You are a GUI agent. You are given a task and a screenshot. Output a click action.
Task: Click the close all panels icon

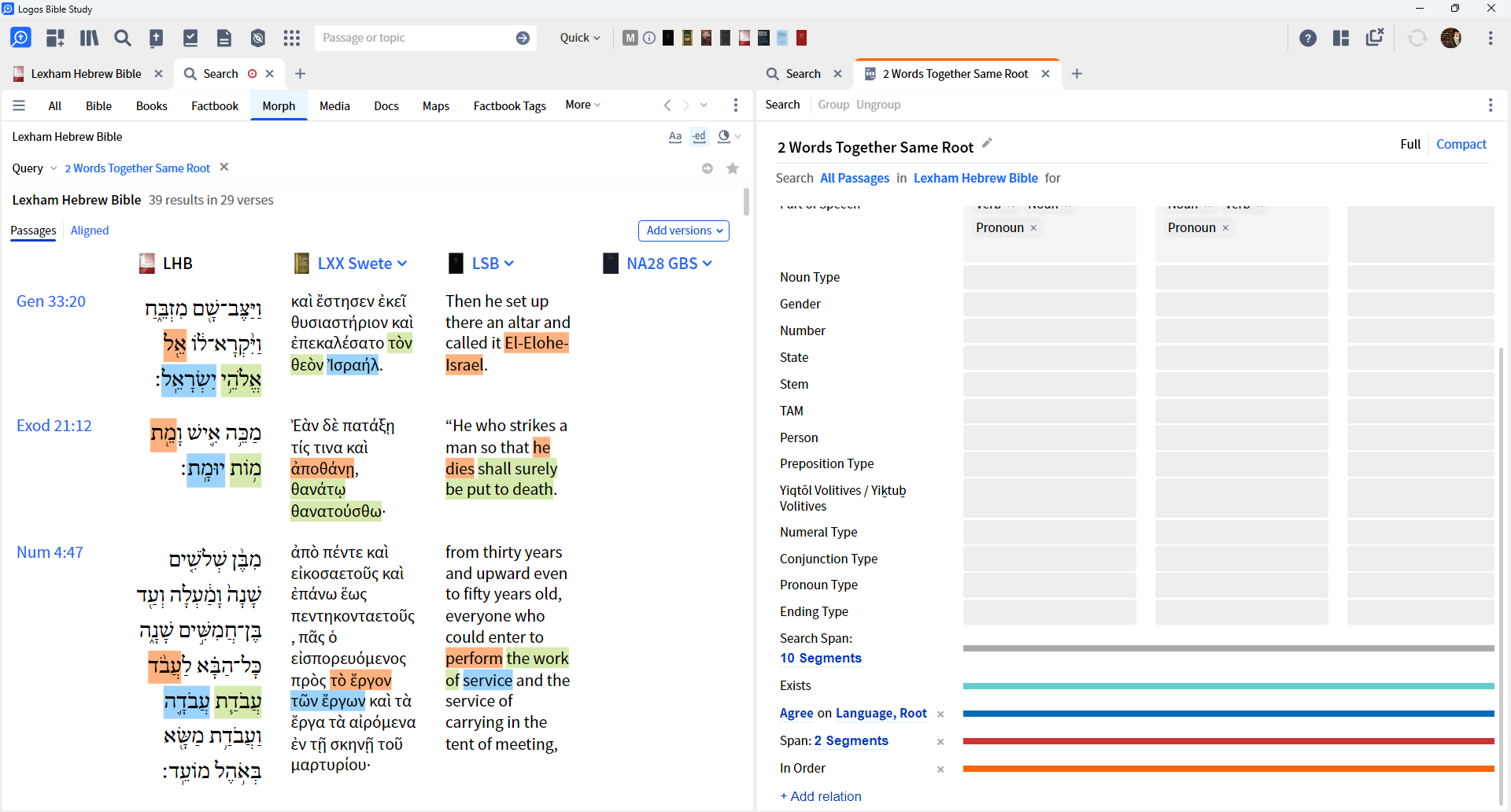1375,37
